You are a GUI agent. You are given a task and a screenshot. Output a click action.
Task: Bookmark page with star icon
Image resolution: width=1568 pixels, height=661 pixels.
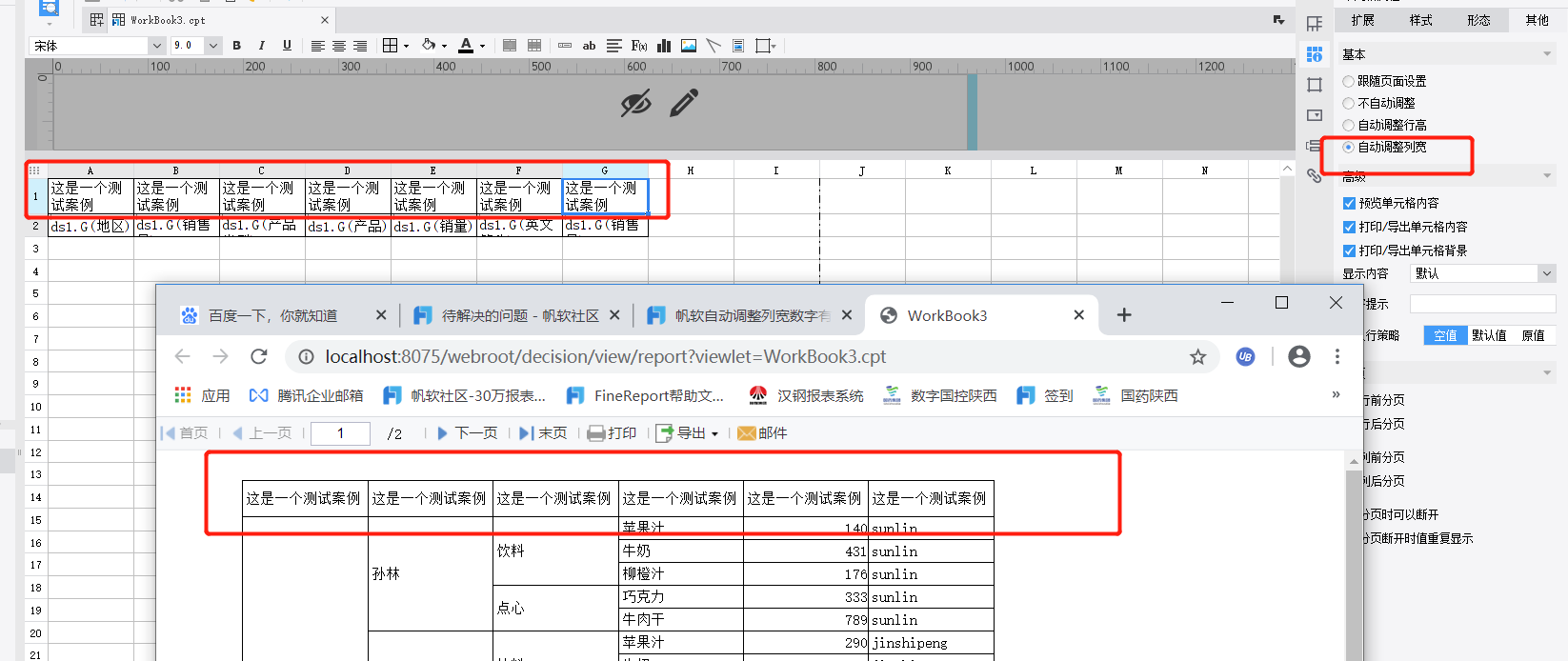[x=1197, y=356]
